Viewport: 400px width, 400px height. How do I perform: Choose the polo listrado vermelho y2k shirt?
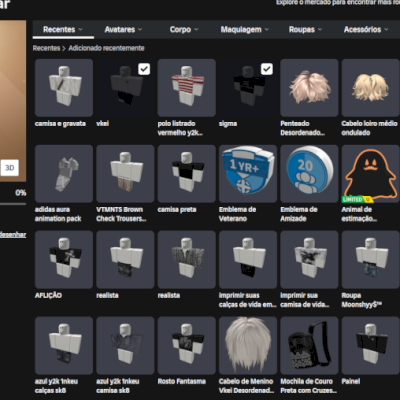pos(186,88)
